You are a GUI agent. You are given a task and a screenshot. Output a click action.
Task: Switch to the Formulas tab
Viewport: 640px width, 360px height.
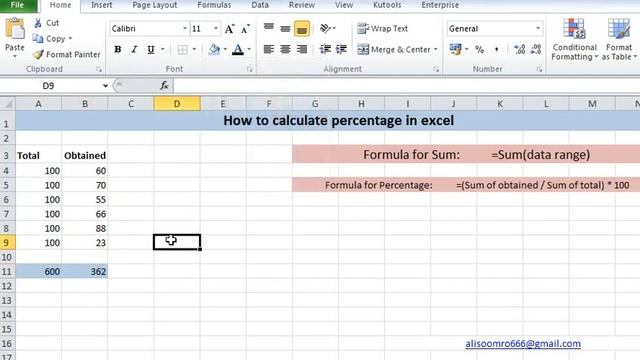pos(214,5)
